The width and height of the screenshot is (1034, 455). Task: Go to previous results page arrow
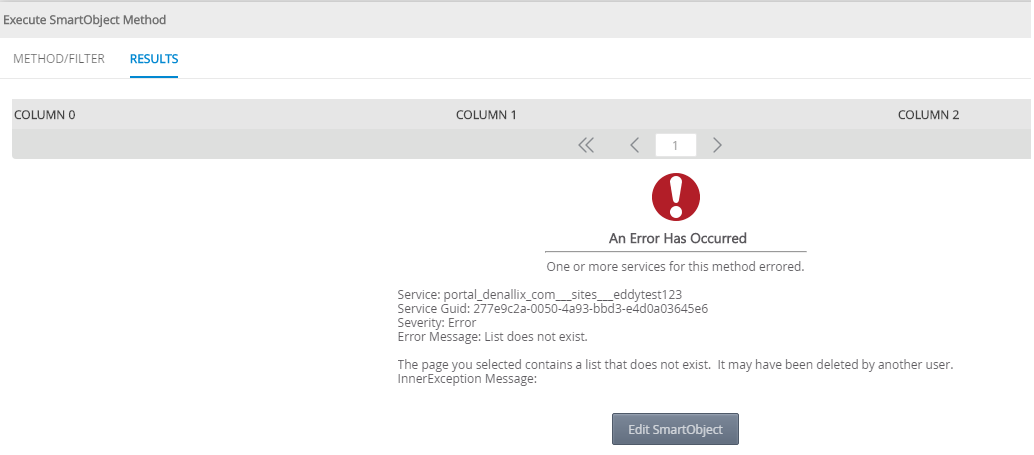(x=634, y=145)
